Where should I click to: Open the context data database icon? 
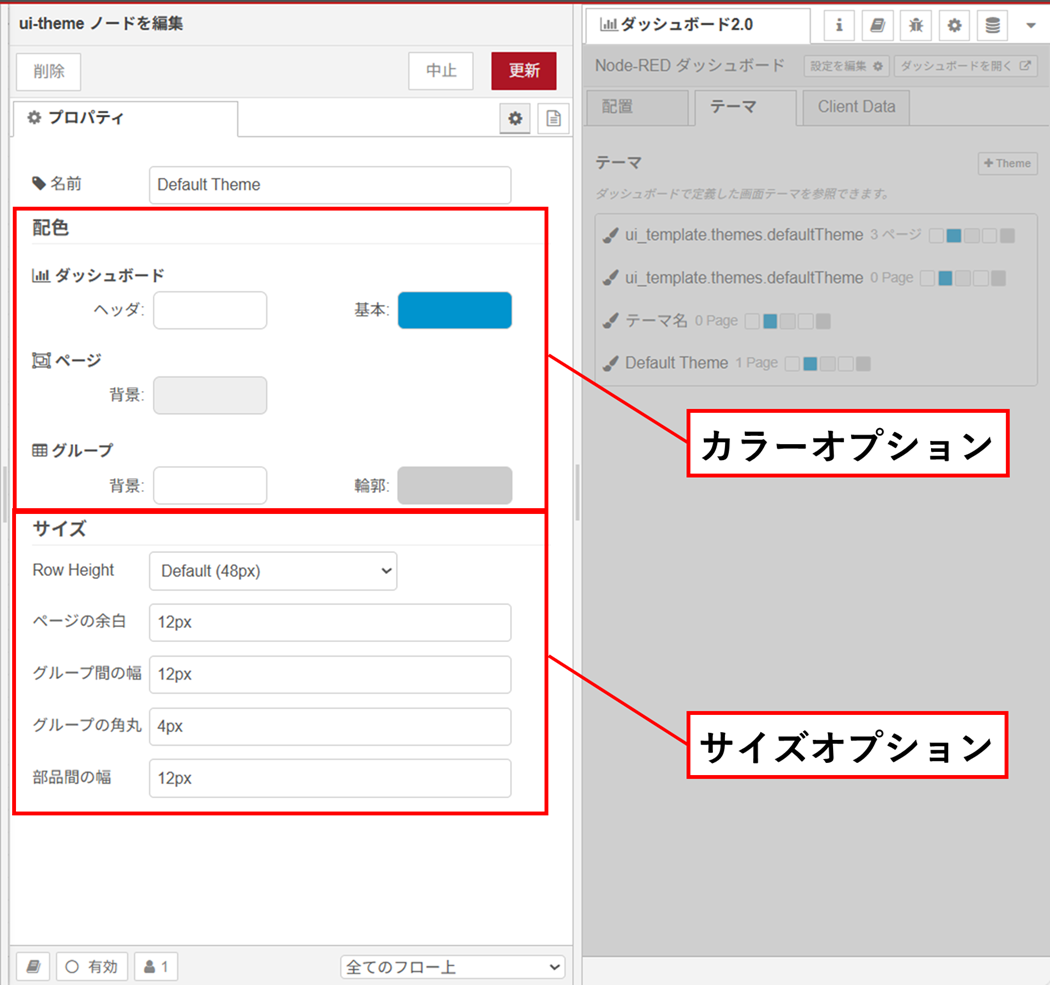[x=992, y=26]
